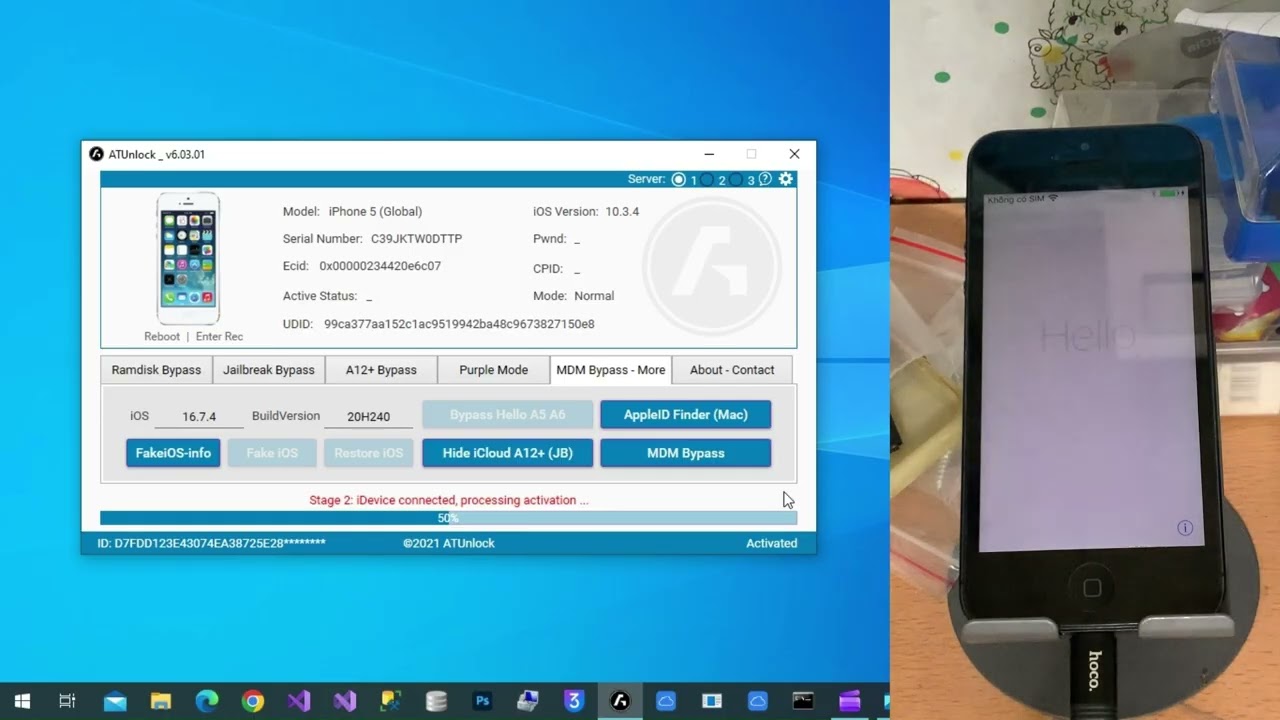Tap the iPhone home button in video
This screenshot has height=720, width=1280.
1092,588
